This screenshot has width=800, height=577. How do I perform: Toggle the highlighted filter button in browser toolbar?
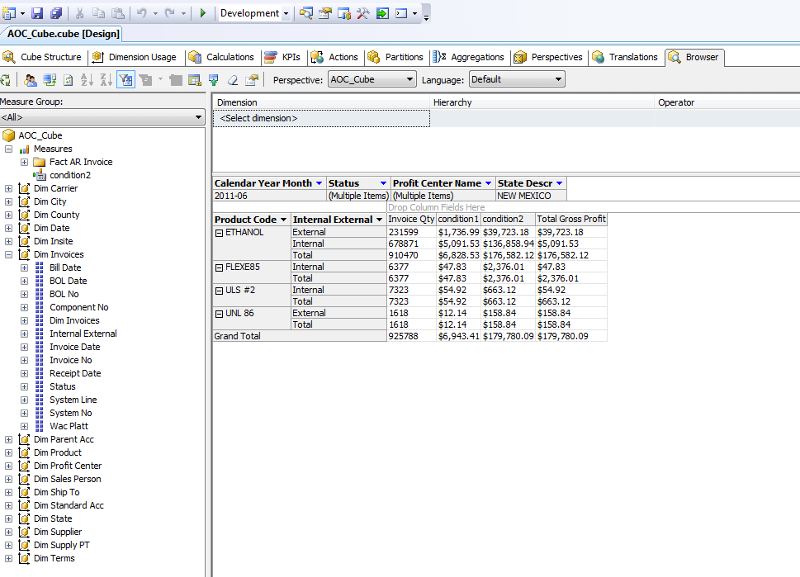(127, 80)
